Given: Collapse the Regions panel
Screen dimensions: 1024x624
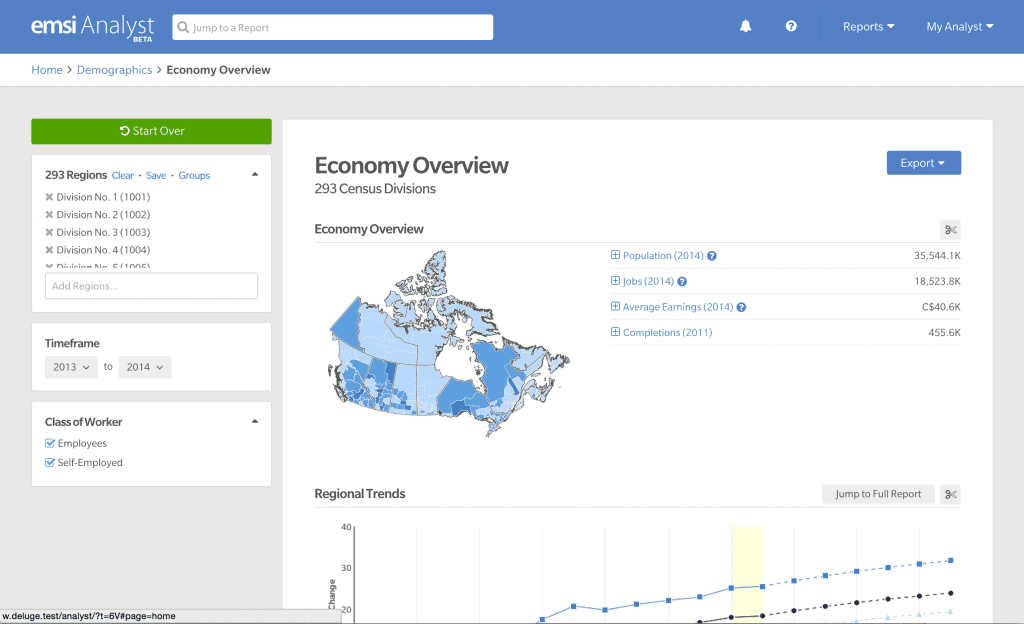Looking at the screenshot, I should pyautogui.click(x=255, y=174).
